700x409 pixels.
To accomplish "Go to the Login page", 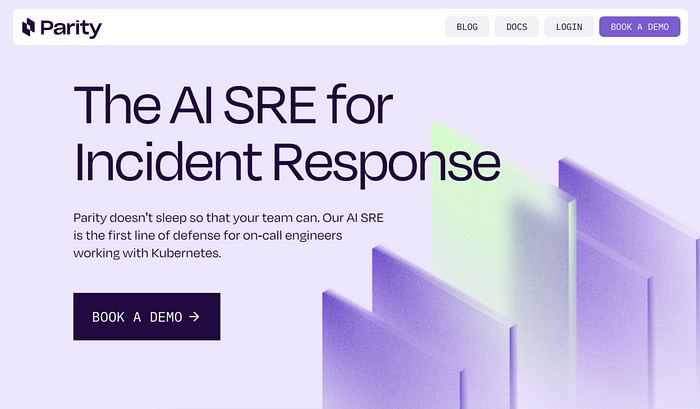I will pyautogui.click(x=569, y=27).
